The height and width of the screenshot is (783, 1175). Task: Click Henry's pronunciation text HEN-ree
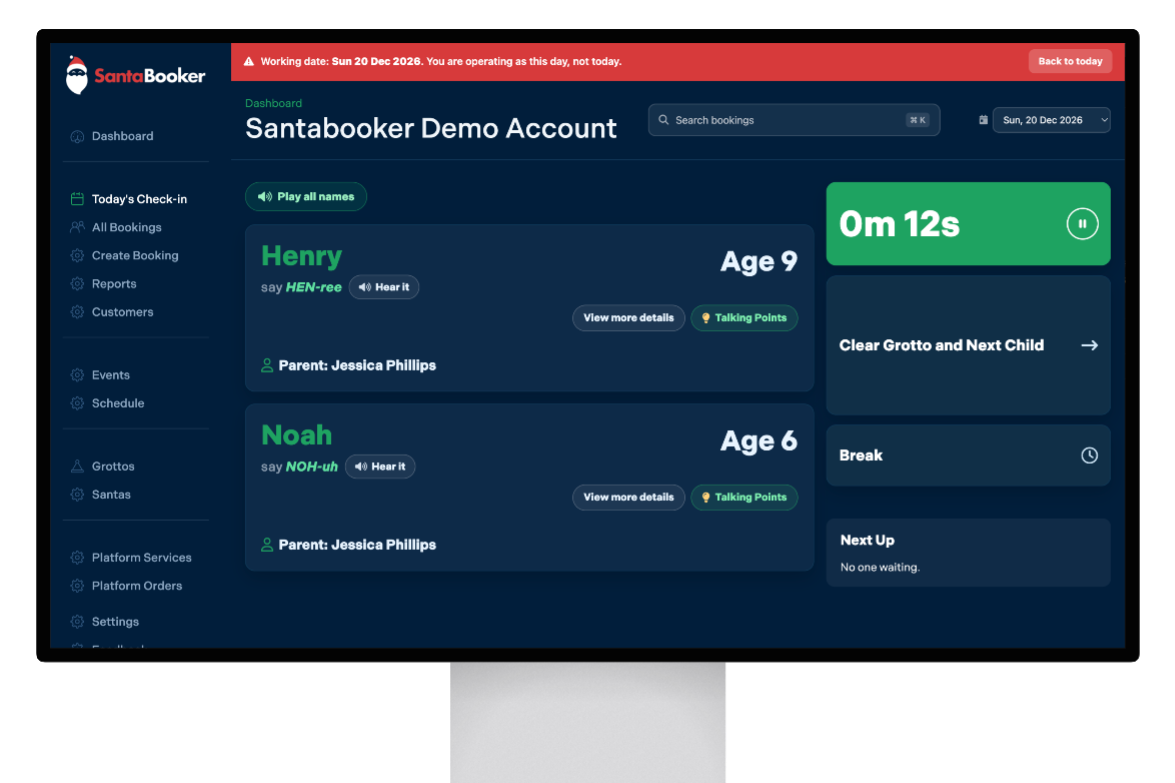313,287
